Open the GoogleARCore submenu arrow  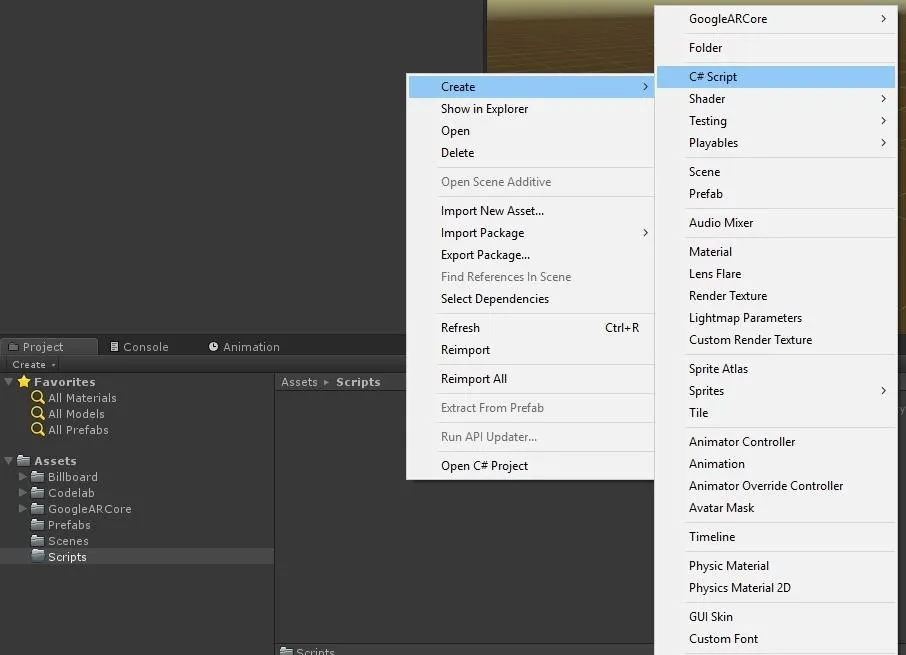point(883,18)
